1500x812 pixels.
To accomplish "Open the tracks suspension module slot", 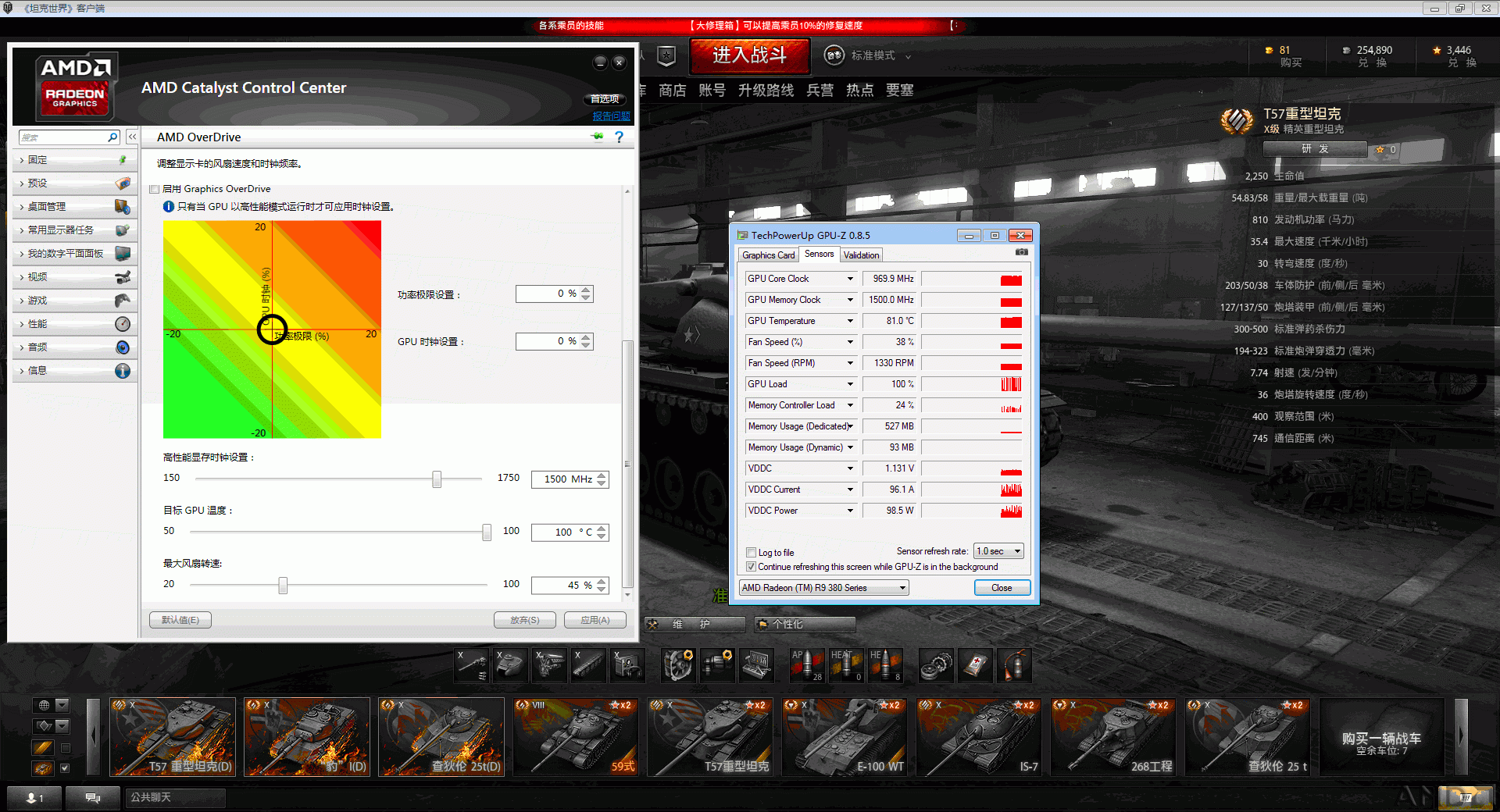I will (x=587, y=665).
